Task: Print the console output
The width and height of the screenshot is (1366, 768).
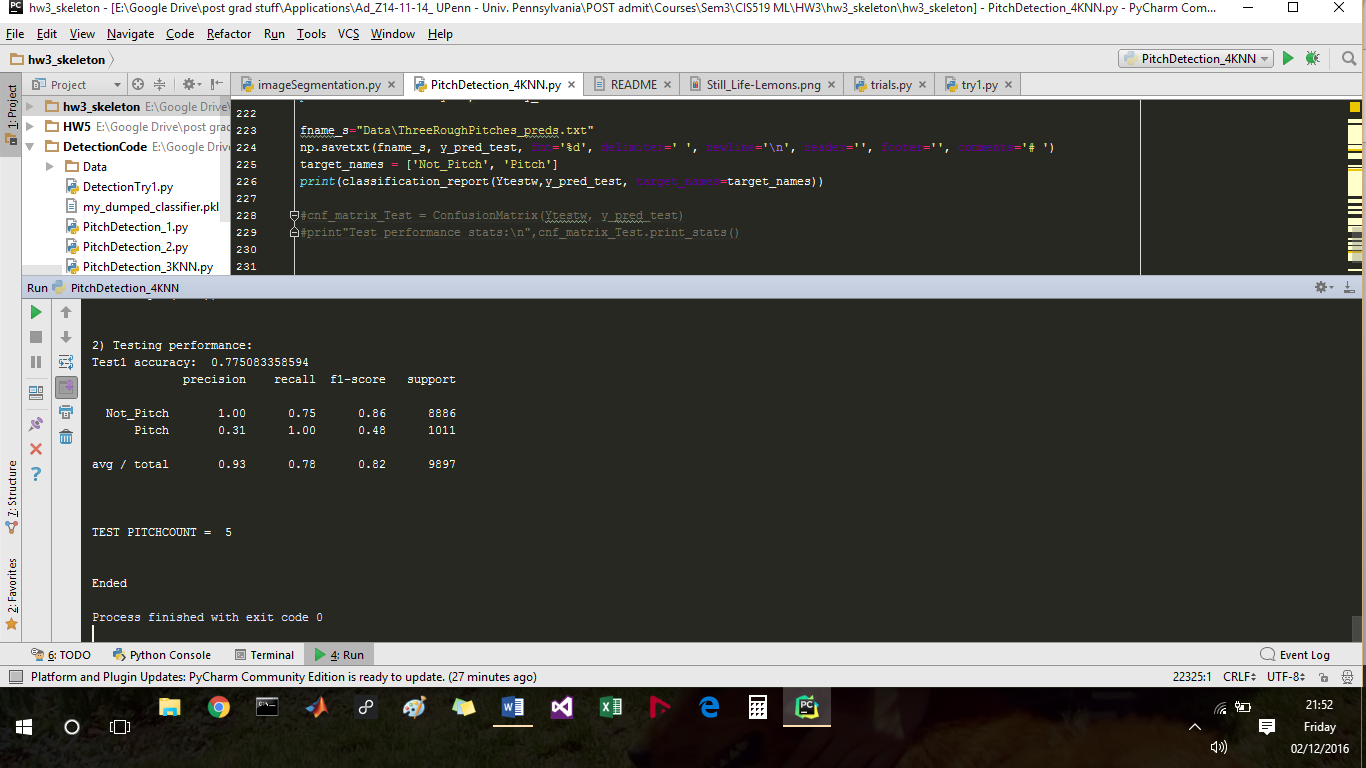Action: coord(66,412)
